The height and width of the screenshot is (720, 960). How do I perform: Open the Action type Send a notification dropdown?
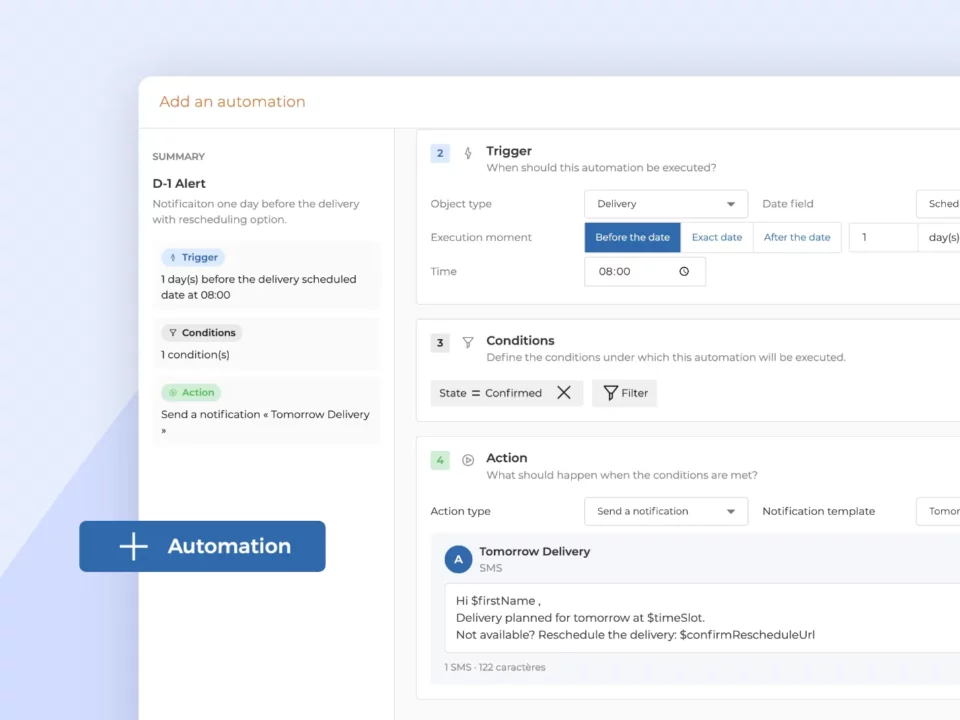pos(666,511)
